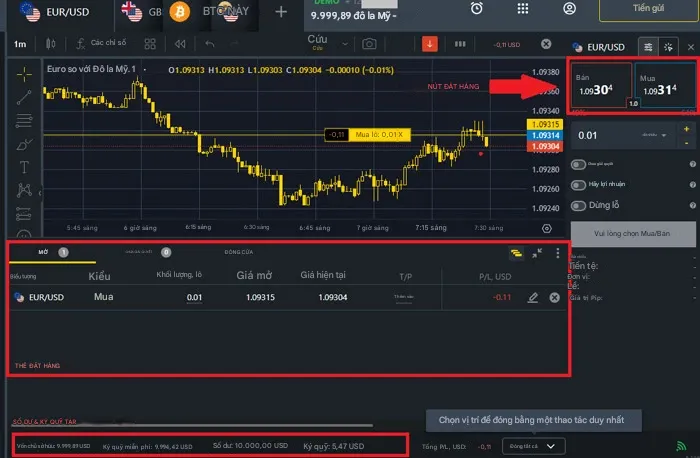Screen dimensions: 700x458
Task: Click the rewind replay icon
Action: (x=180, y=44)
